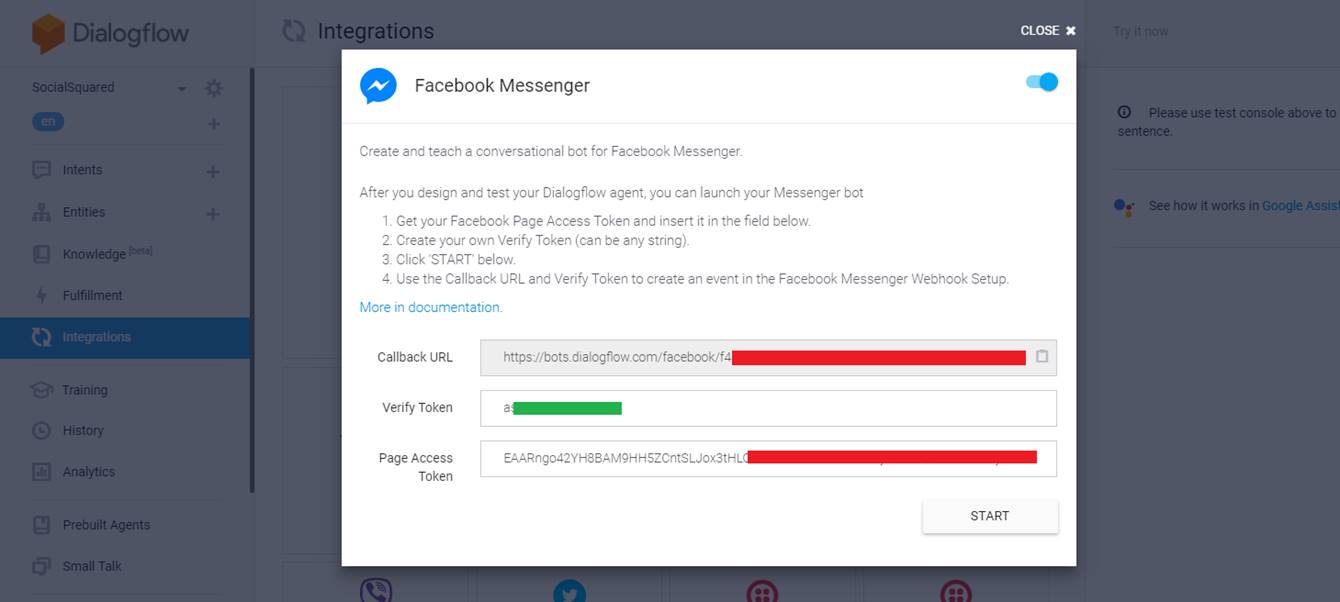
Task: Go to the Training section
Action: (84, 390)
